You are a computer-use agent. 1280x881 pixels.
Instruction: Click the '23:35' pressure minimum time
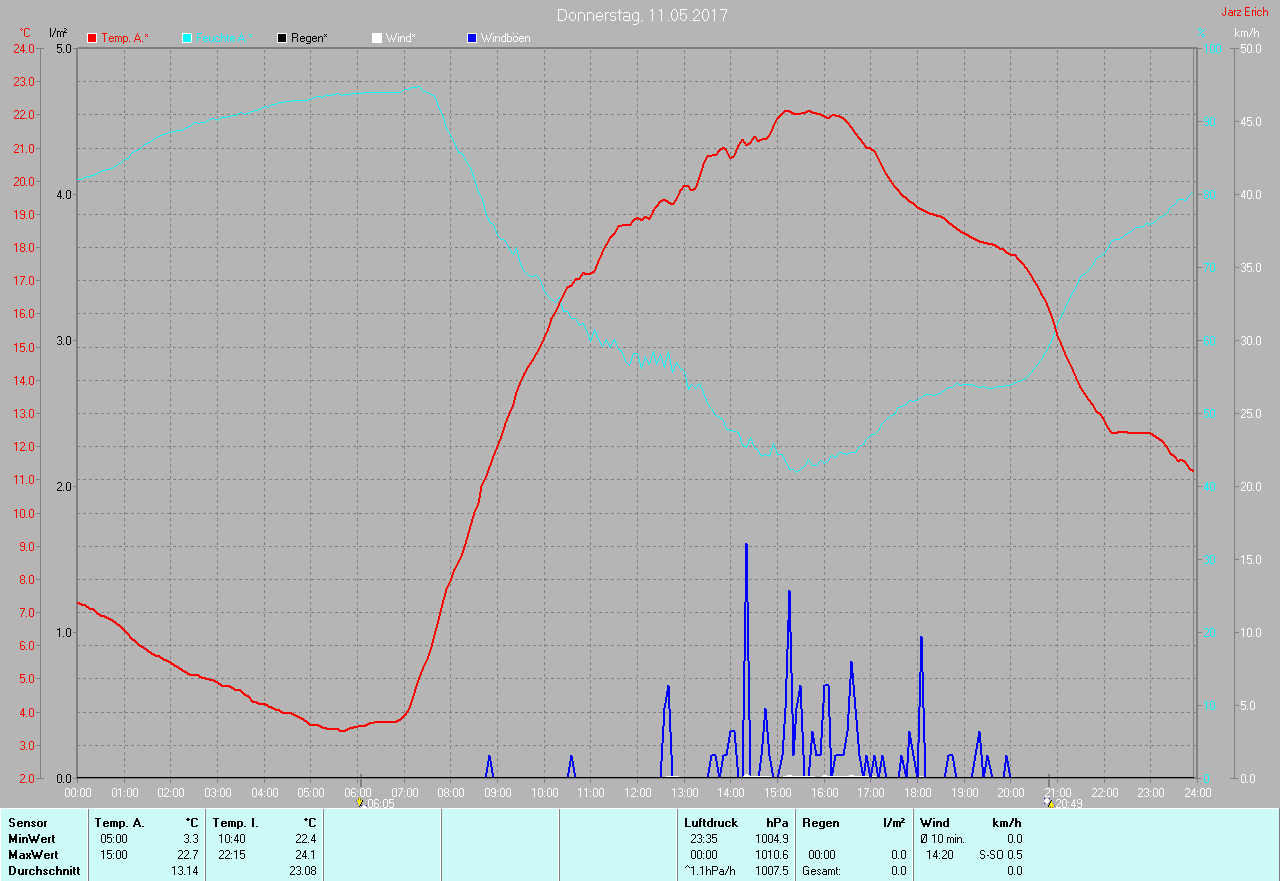[704, 839]
